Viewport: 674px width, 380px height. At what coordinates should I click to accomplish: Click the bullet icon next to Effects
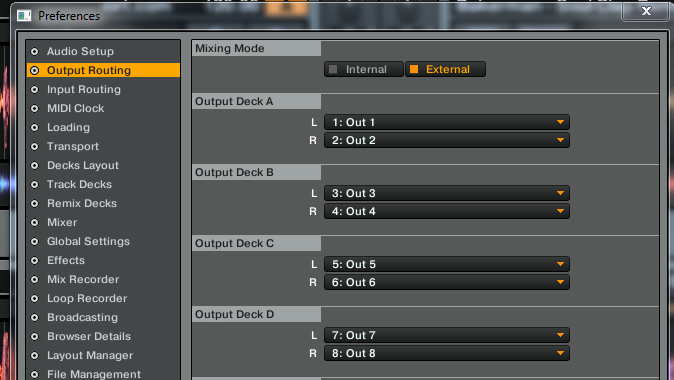tap(34, 260)
